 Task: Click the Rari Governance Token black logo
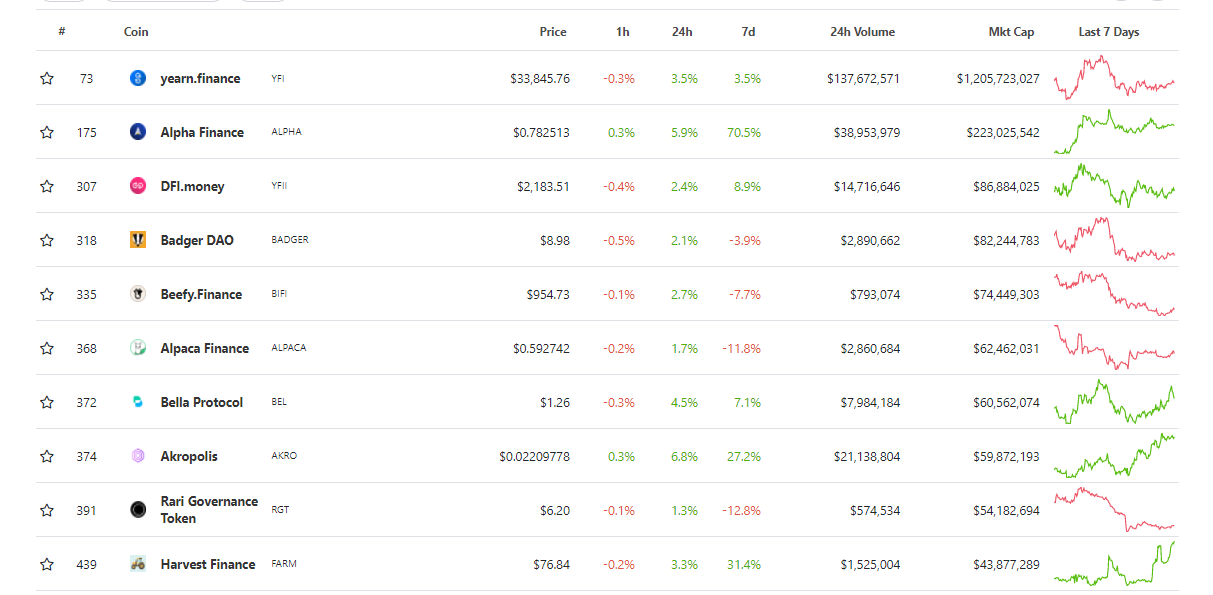click(138, 510)
